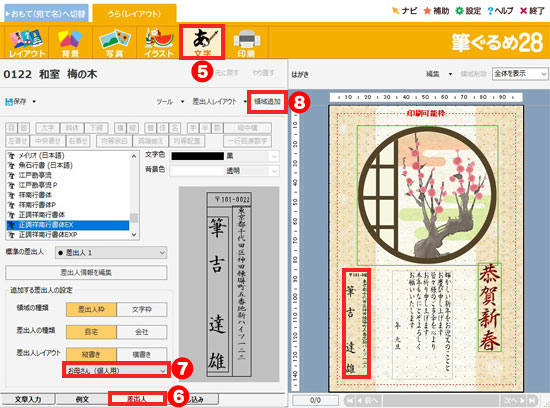This screenshot has height=408, width=550.
Task: Choose 会社 sender type
Action: pyautogui.click(x=142, y=332)
